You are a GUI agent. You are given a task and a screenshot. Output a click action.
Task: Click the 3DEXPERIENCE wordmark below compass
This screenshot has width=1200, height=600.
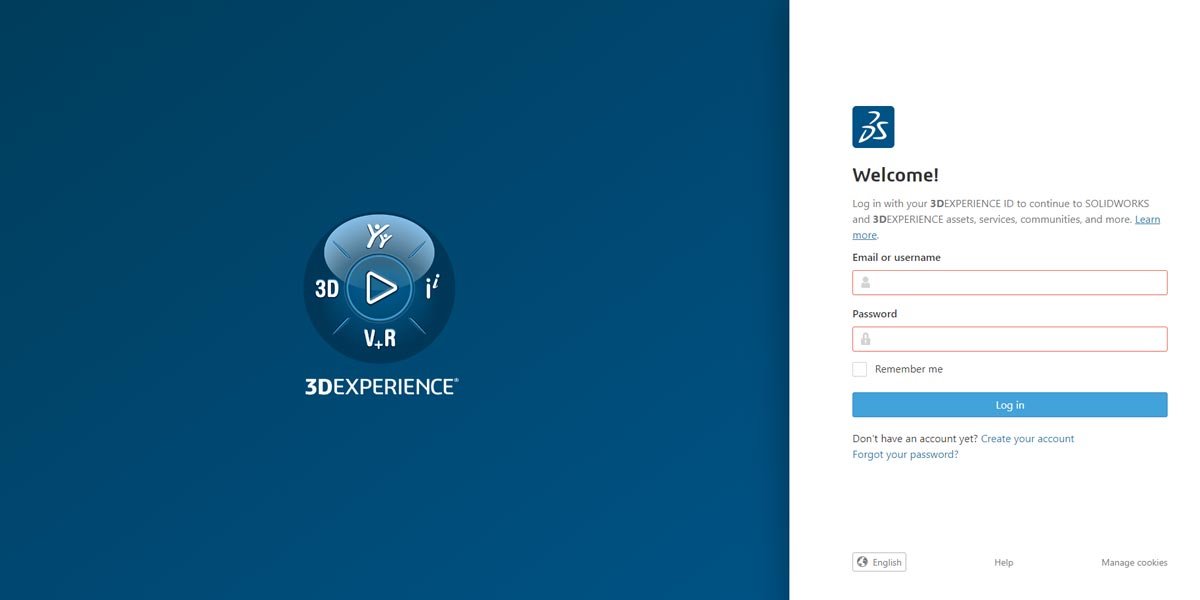[381, 387]
